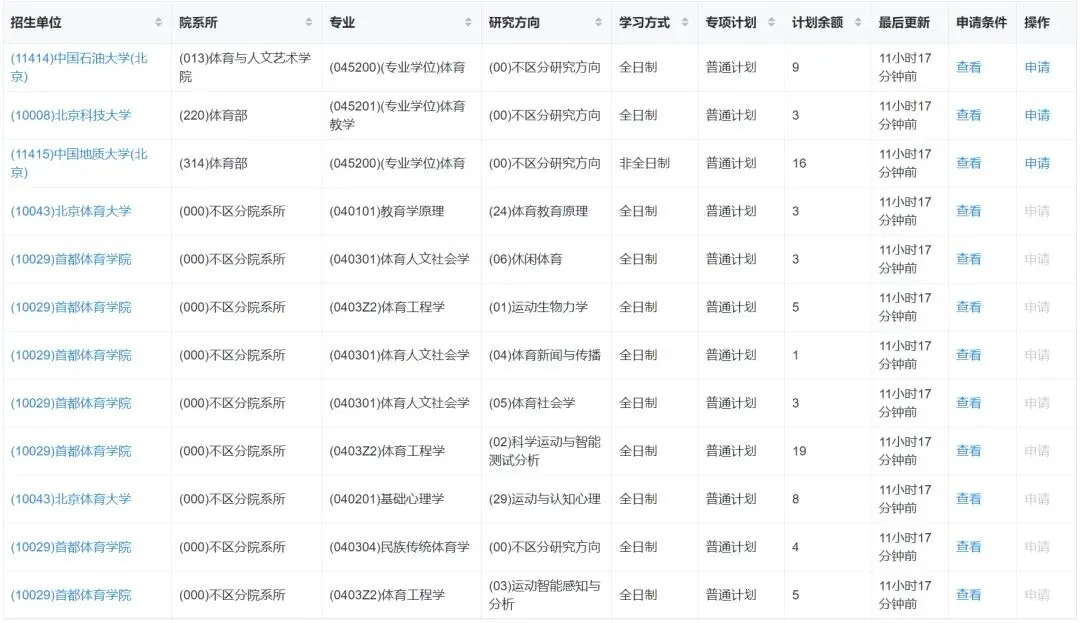The image size is (1080, 623).
Task: Click 查看 in the 科学运动与智能测试分析 row
Action: click(x=968, y=451)
